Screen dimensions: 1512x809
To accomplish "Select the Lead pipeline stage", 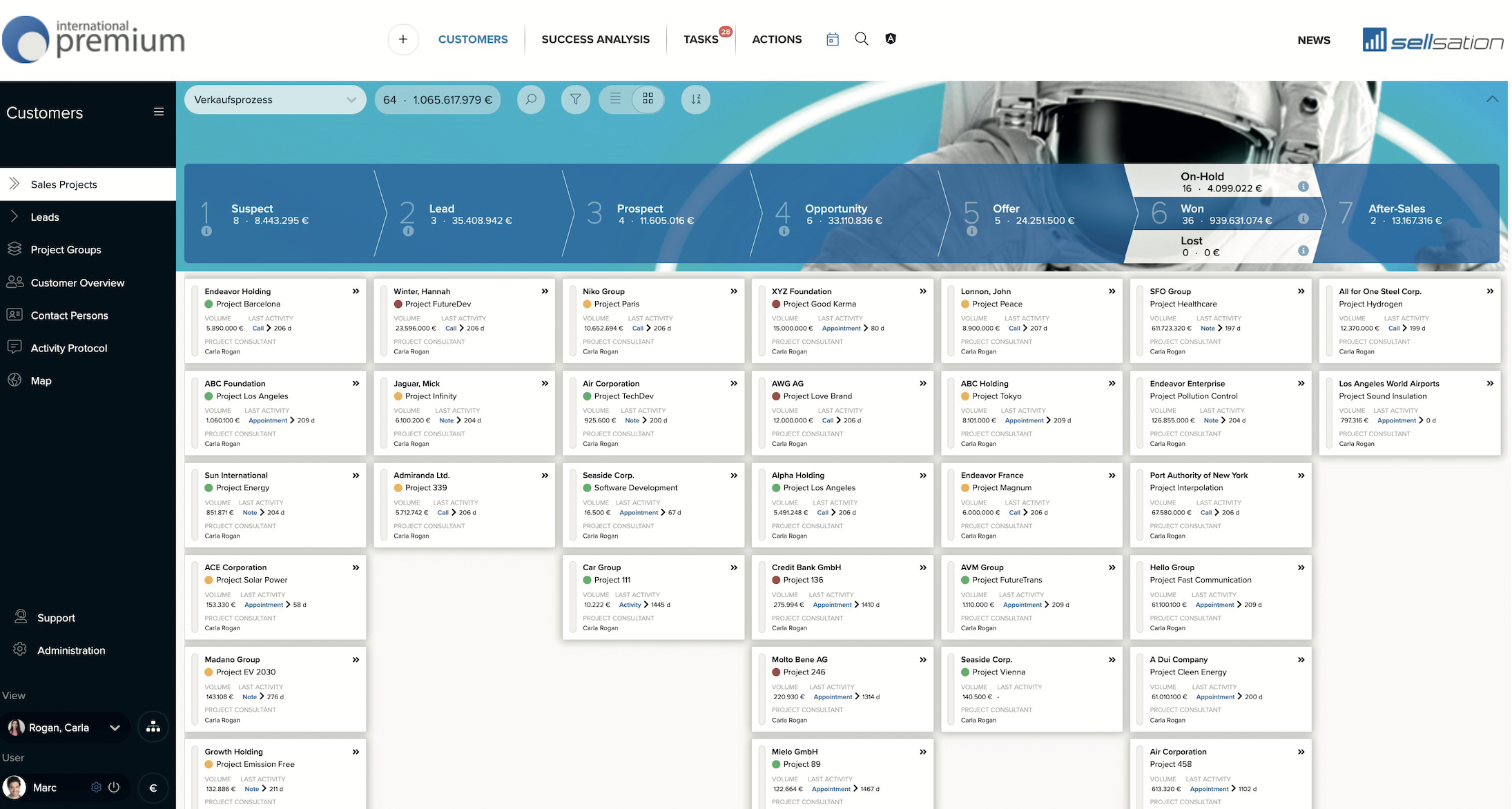I will tap(474, 214).
